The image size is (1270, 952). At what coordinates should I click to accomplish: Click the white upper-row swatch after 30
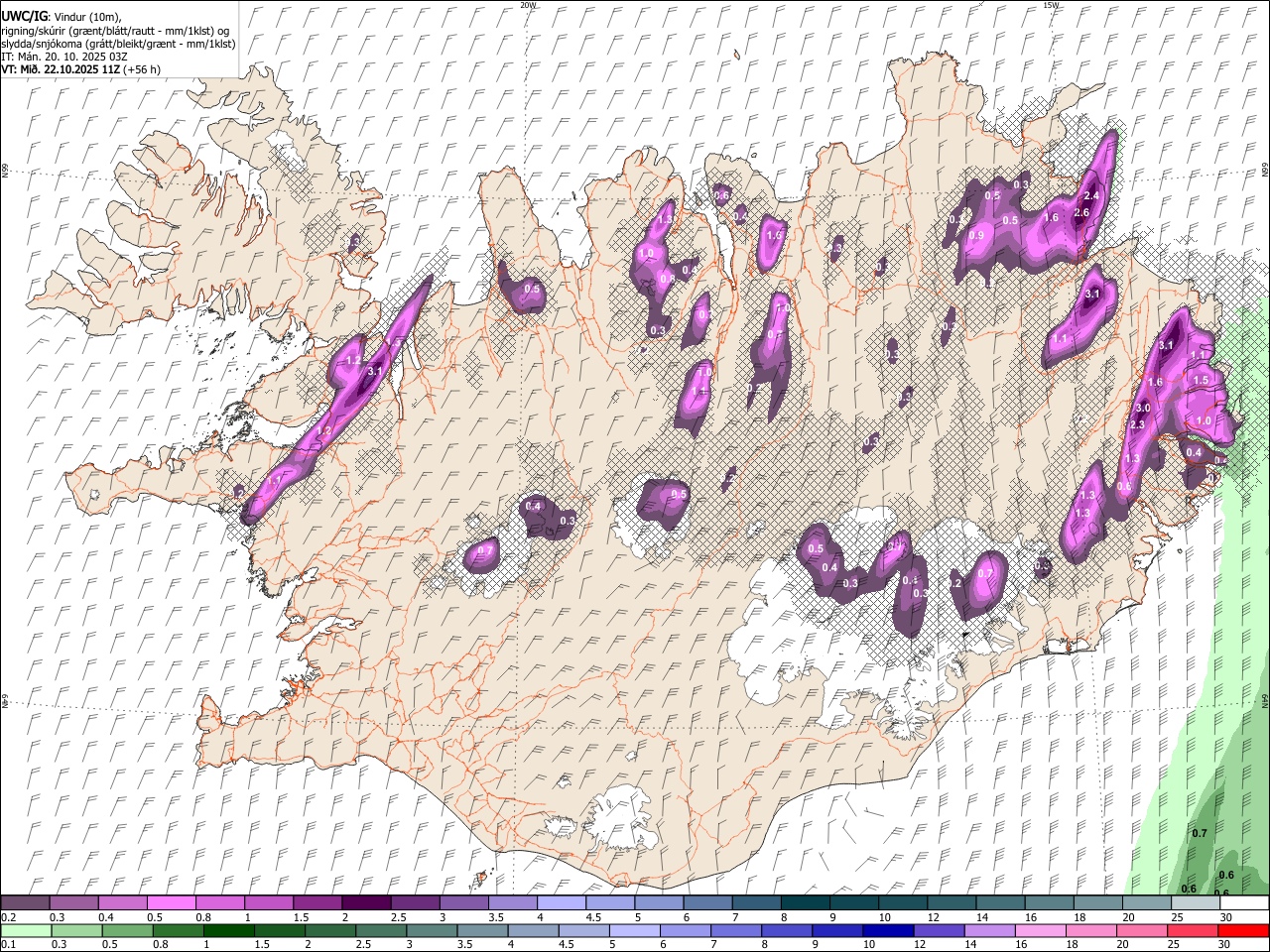(x=1244, y=903)
